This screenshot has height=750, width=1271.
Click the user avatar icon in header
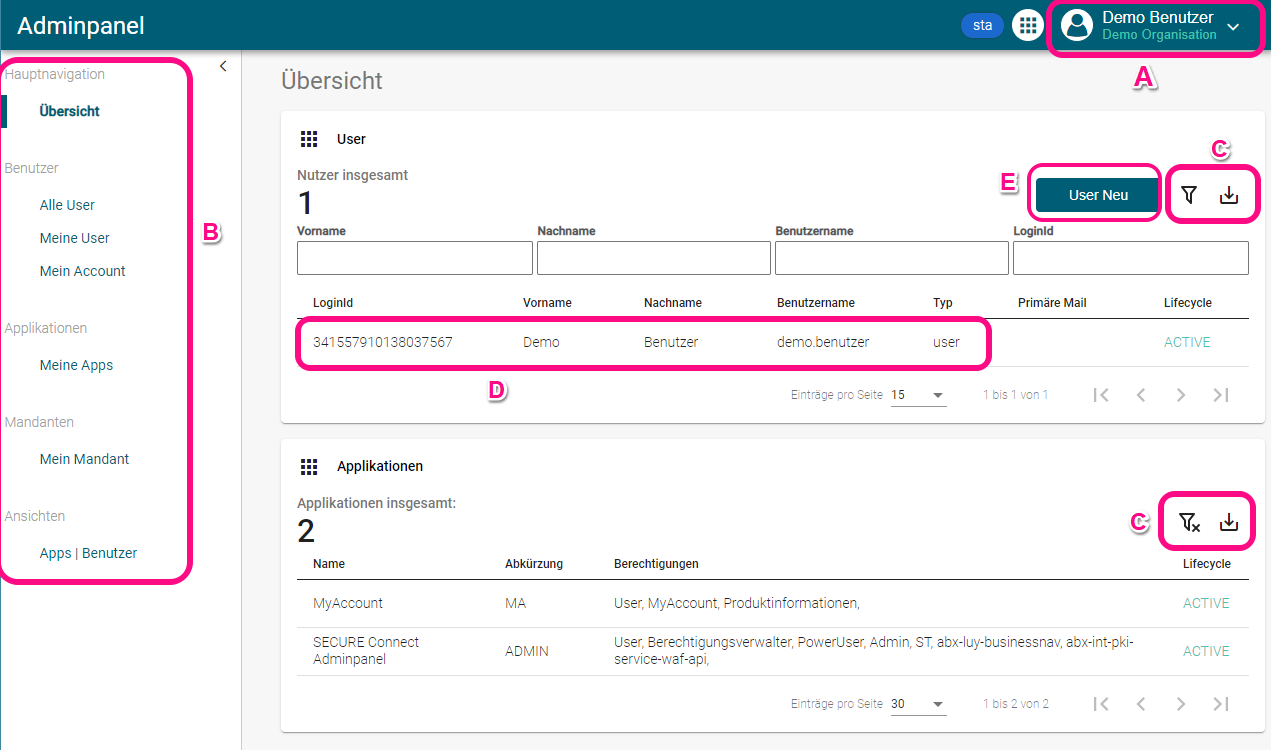click(x=1077, y=25)
